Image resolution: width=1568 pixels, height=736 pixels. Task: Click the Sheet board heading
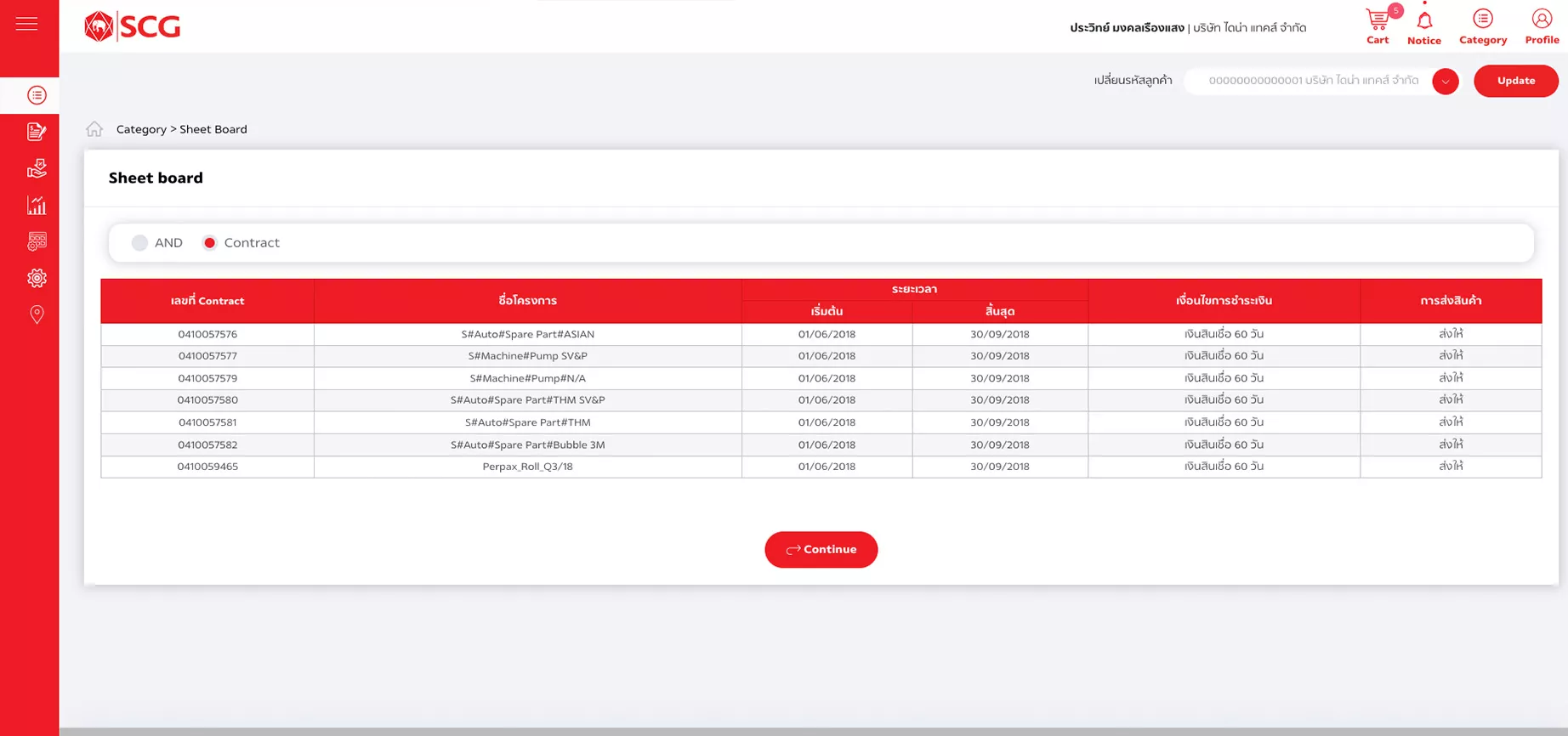click(x=156, y=178)
